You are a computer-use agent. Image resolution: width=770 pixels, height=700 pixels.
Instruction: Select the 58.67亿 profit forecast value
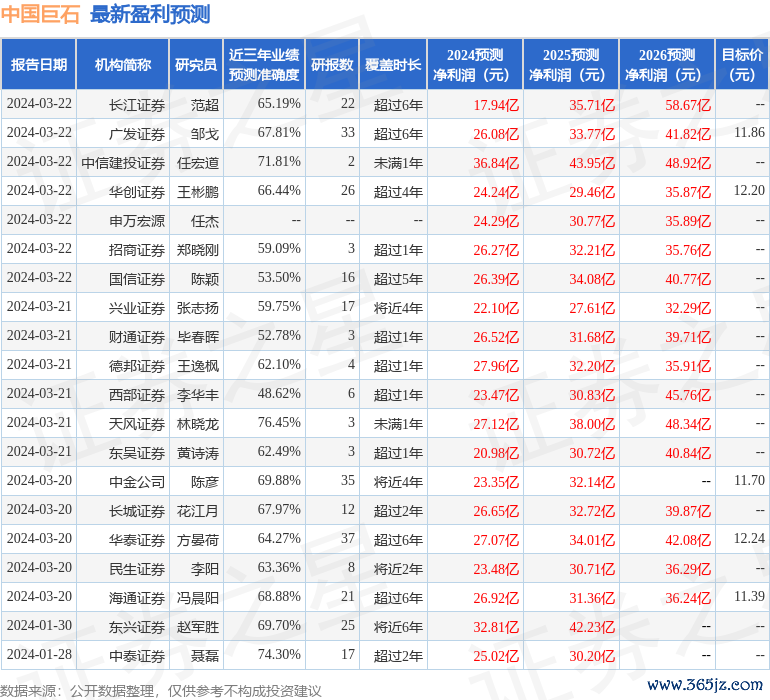pyautogui.click(x=688, y=104)
